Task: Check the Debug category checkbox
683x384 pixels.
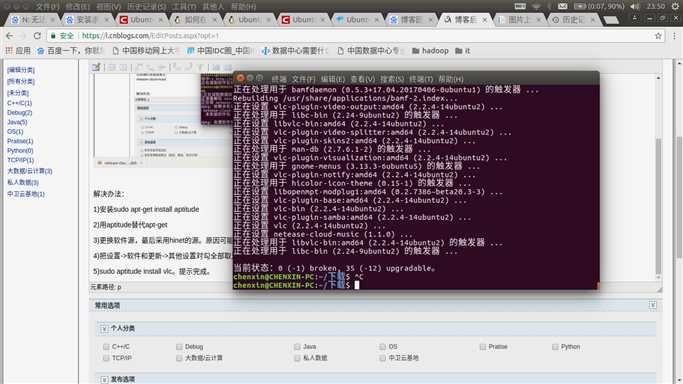Action: coord(179,347)
